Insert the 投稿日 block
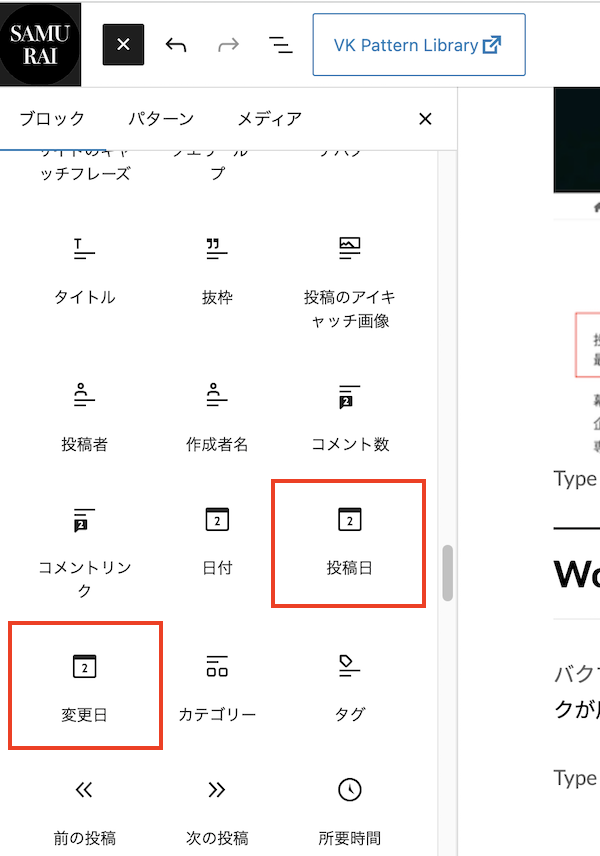 349,543
